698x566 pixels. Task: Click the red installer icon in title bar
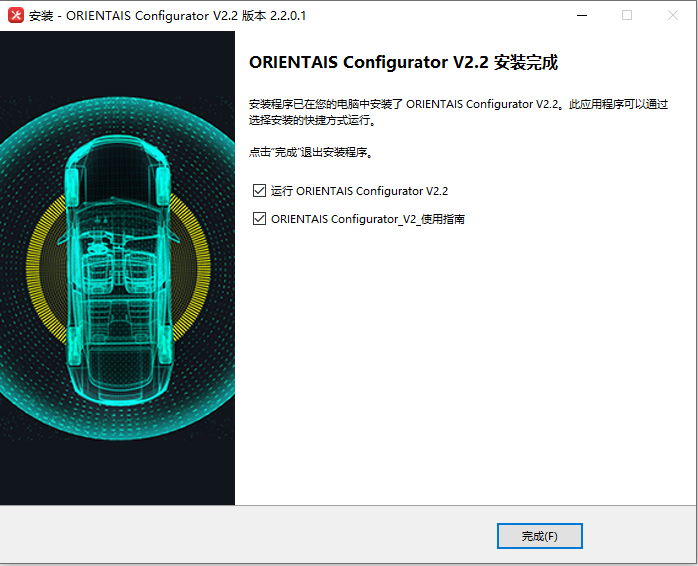click(x=16, y=15)
